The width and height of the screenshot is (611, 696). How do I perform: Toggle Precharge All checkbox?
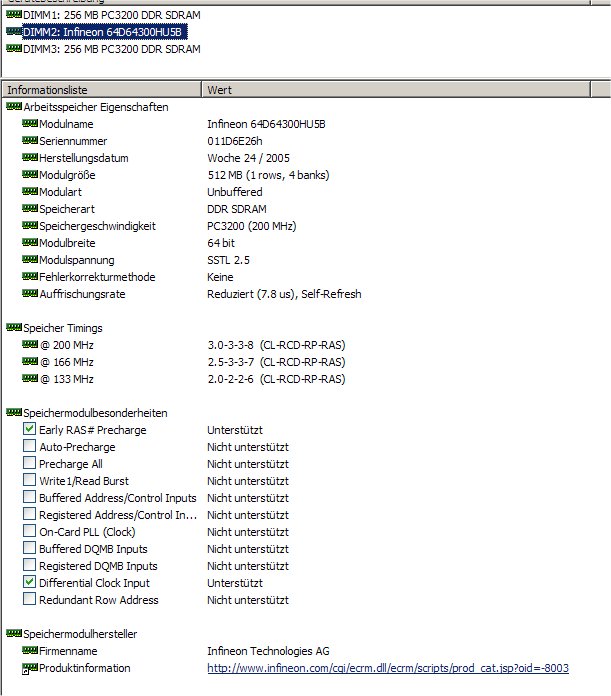(x=29, y=463)
